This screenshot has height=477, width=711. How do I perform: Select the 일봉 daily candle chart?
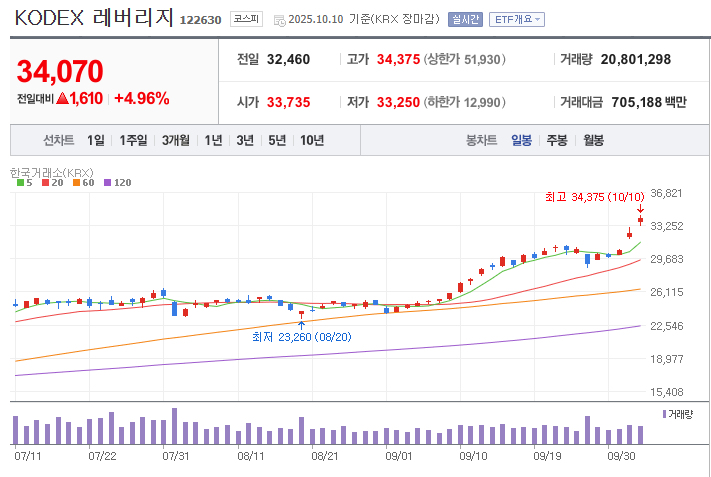click(521, 140)
